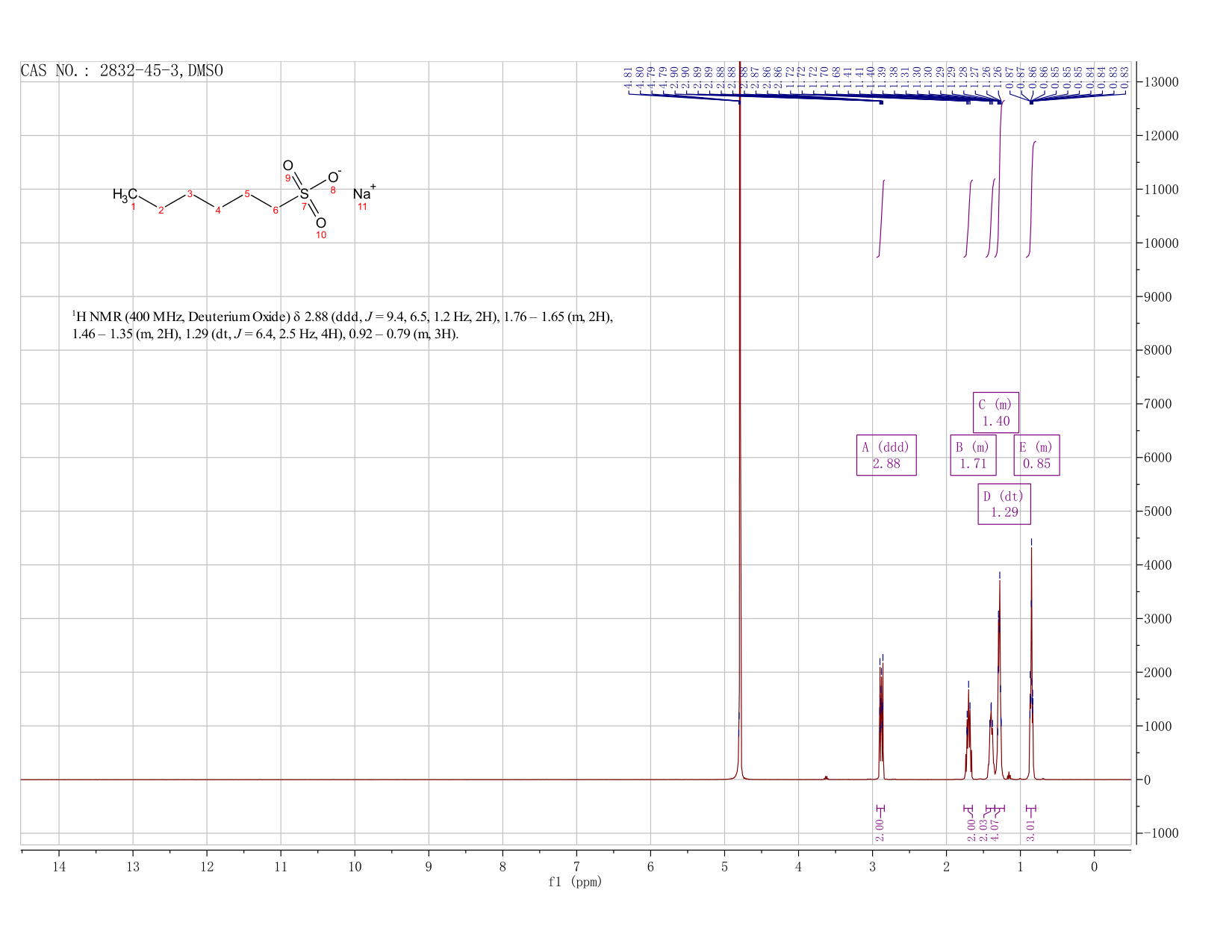Click the integral curve above 0.85 ppm peak
1232x952 pixels.
pos(1031,199)
